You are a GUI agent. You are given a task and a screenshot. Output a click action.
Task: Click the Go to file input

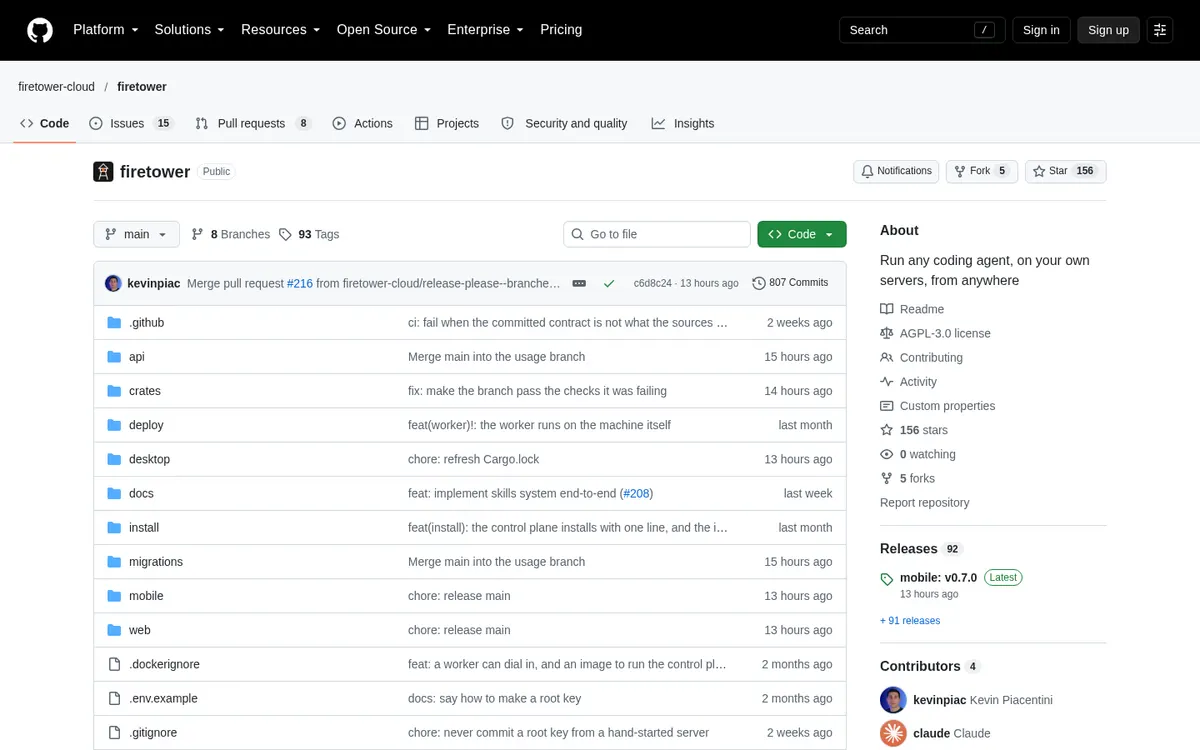[x=657, y=234]
